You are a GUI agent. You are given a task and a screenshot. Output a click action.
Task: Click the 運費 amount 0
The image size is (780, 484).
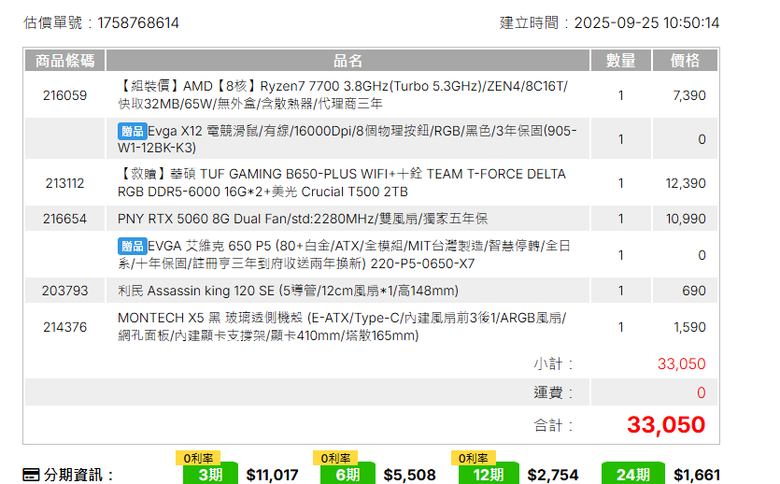(701, 392)
